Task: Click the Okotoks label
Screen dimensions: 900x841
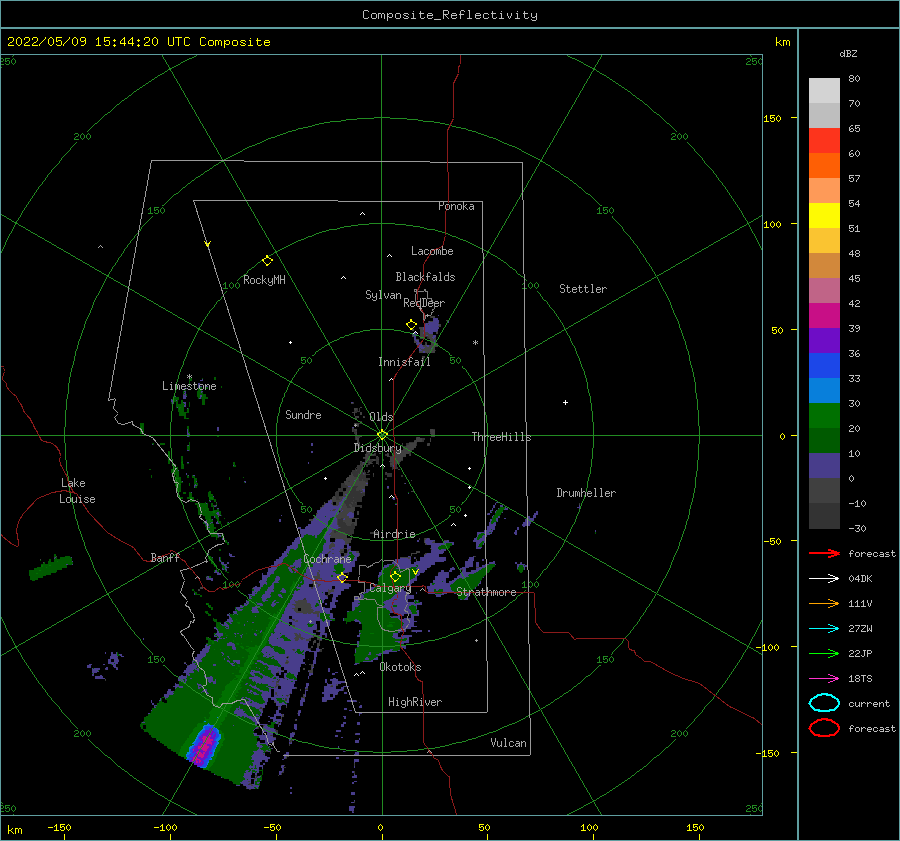Action: 401,667
